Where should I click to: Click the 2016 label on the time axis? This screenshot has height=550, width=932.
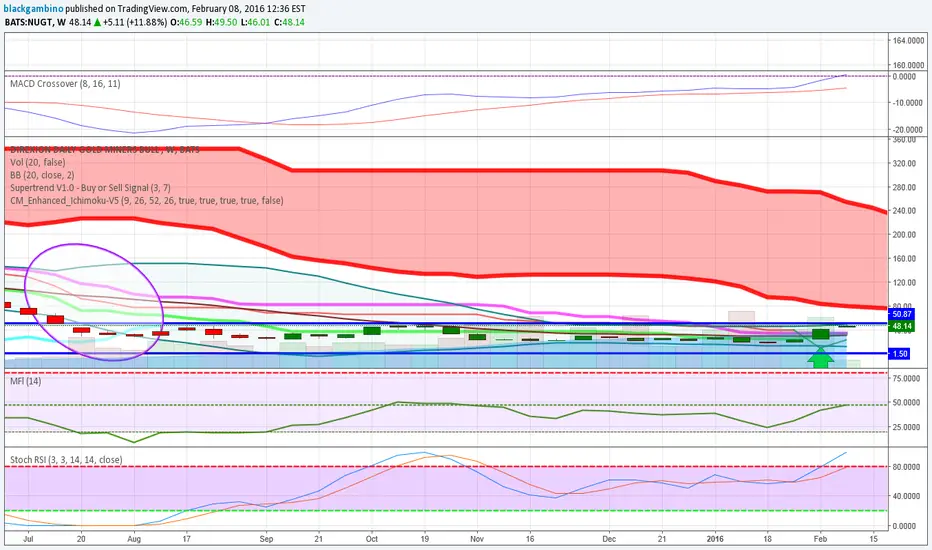point(715,539)
